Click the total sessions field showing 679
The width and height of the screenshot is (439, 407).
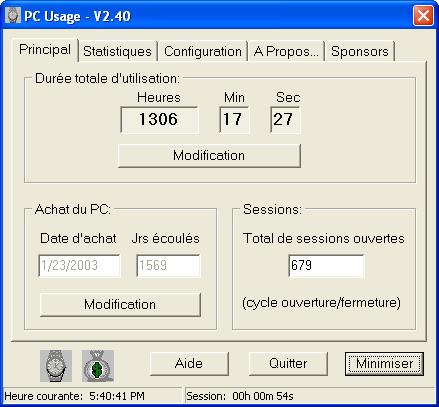[326, 266]
